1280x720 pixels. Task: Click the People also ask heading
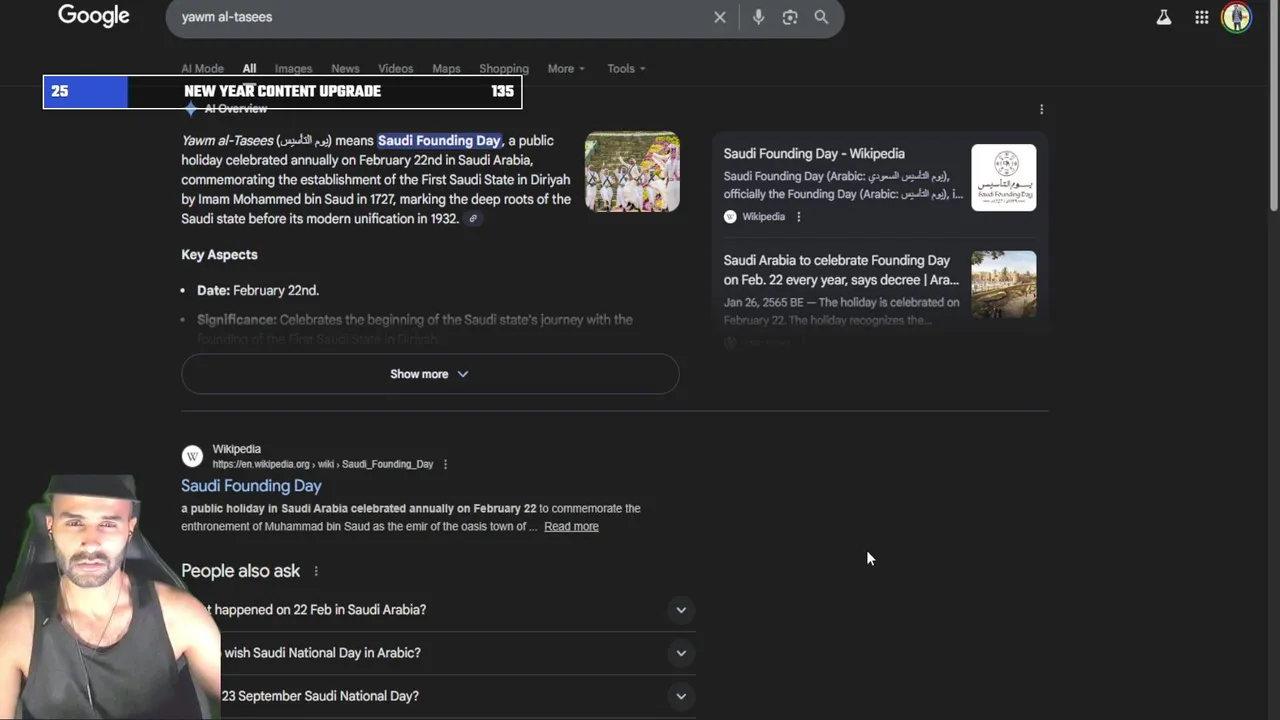240,571
